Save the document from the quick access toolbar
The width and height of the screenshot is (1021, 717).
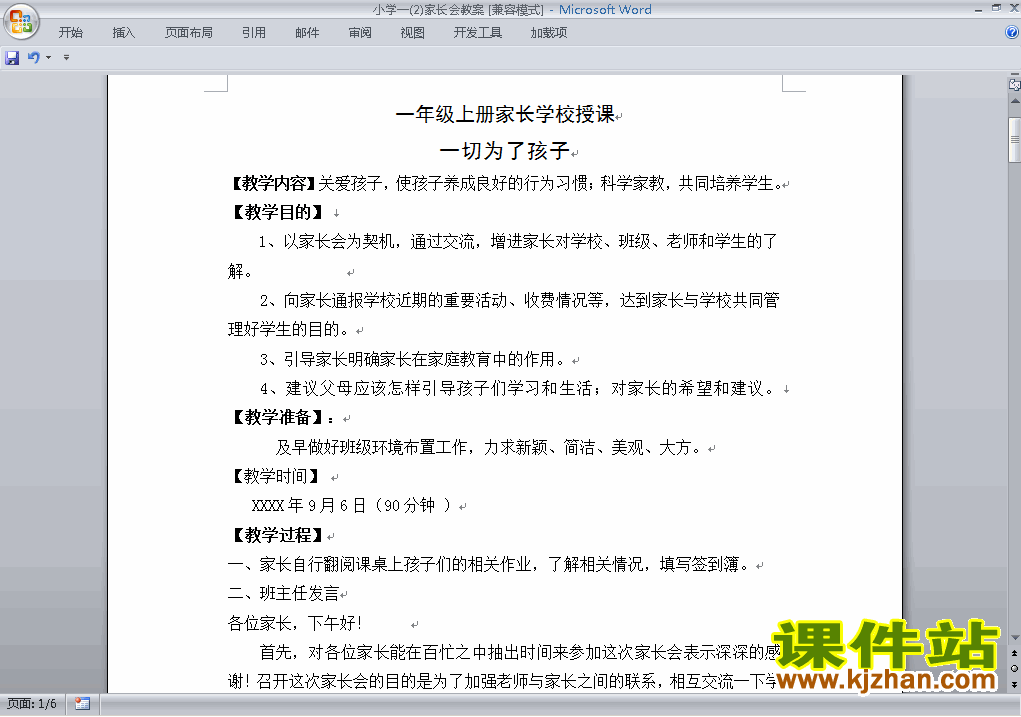[x=12, y=58]
